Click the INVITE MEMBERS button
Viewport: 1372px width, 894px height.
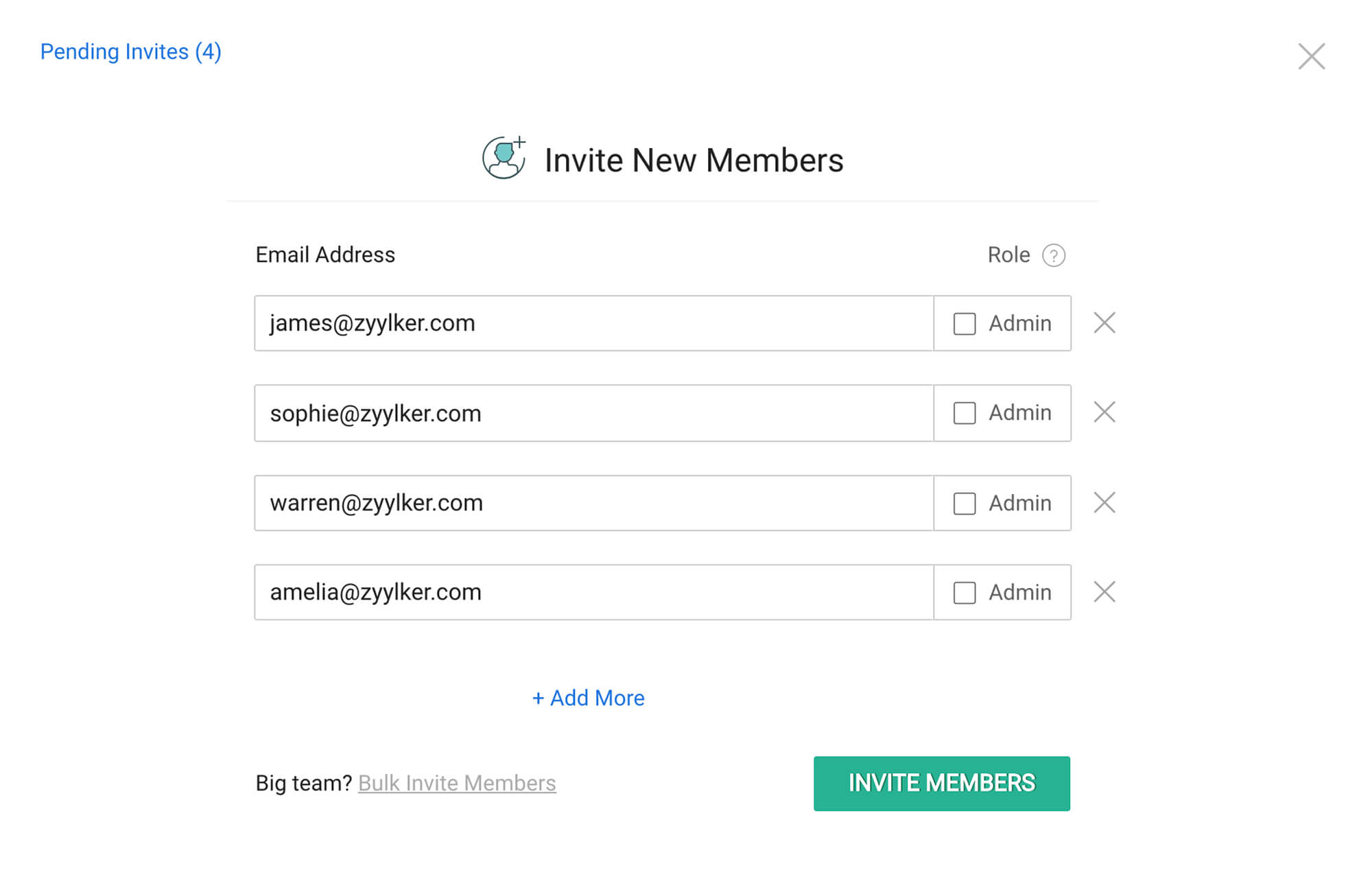click(x=941, y=784)
